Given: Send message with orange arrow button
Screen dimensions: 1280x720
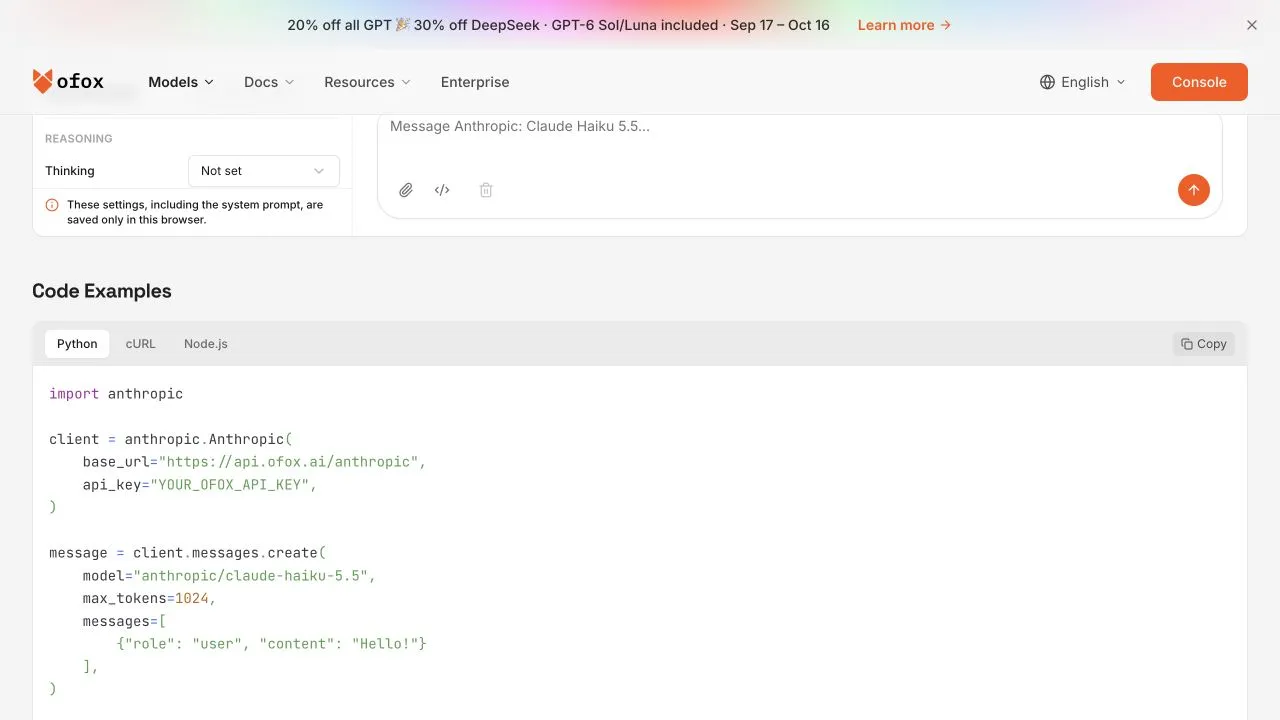Looking at the screenshot, I should (1193, 190).
